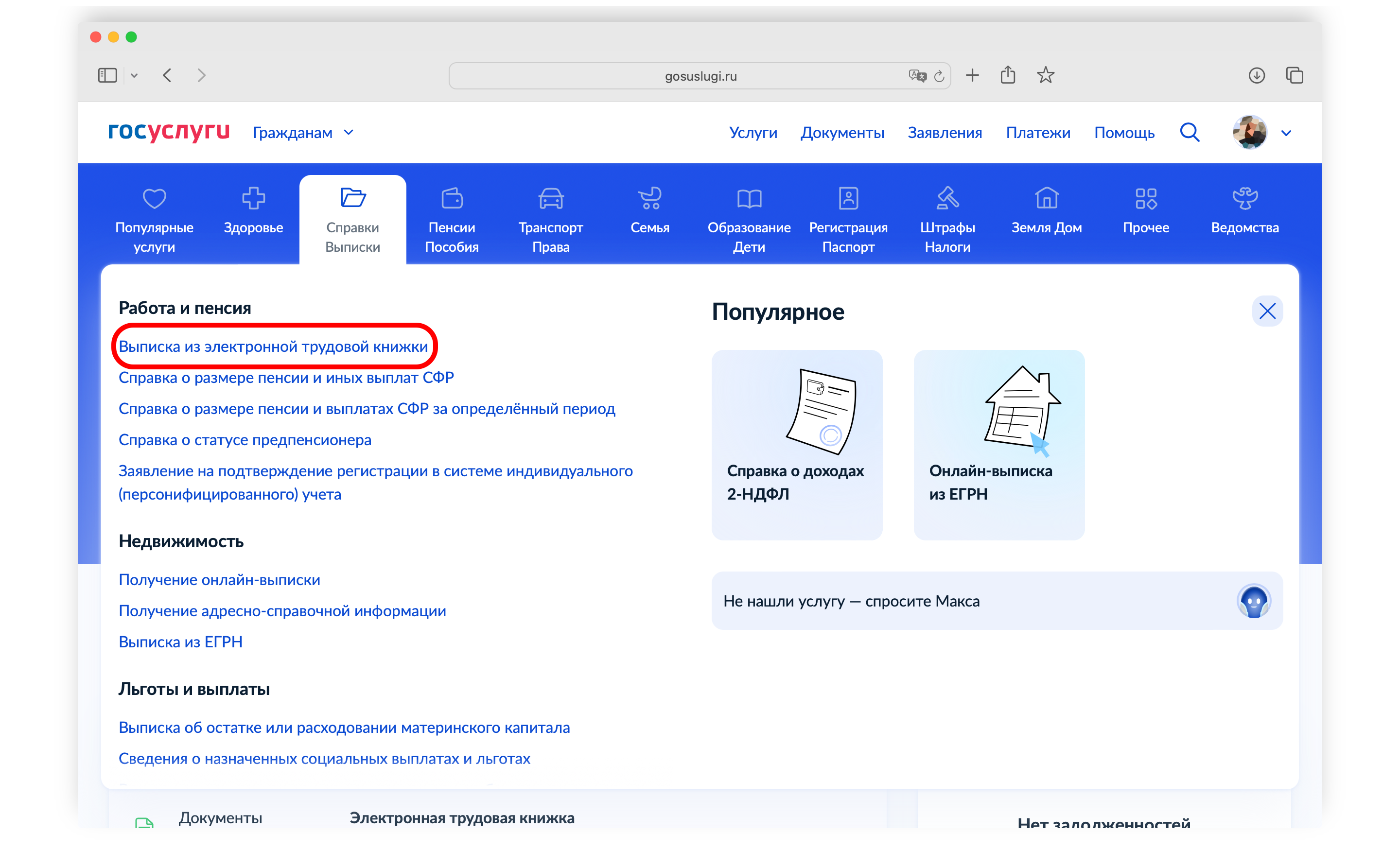Image resolution: width=1400 pixels, height=850 pixels.
Task: Open the Здоровье category icon
Action: tap(253, 199)
